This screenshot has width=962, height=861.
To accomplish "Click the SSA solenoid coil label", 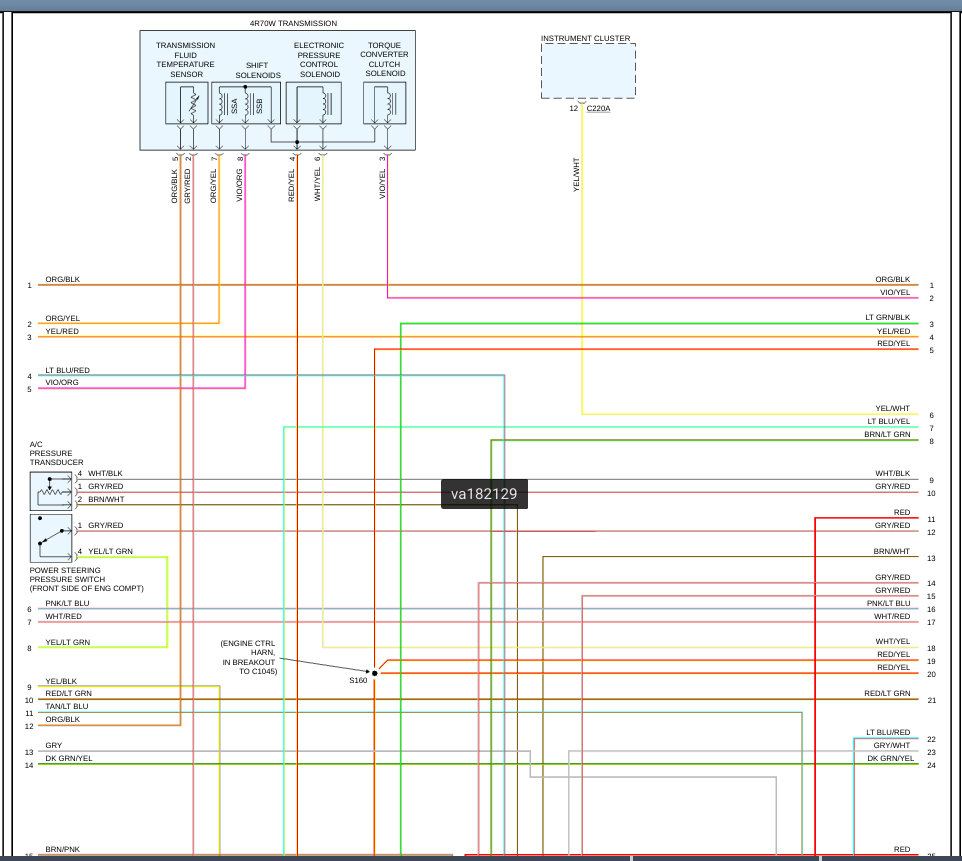I will tap(234, 106).
